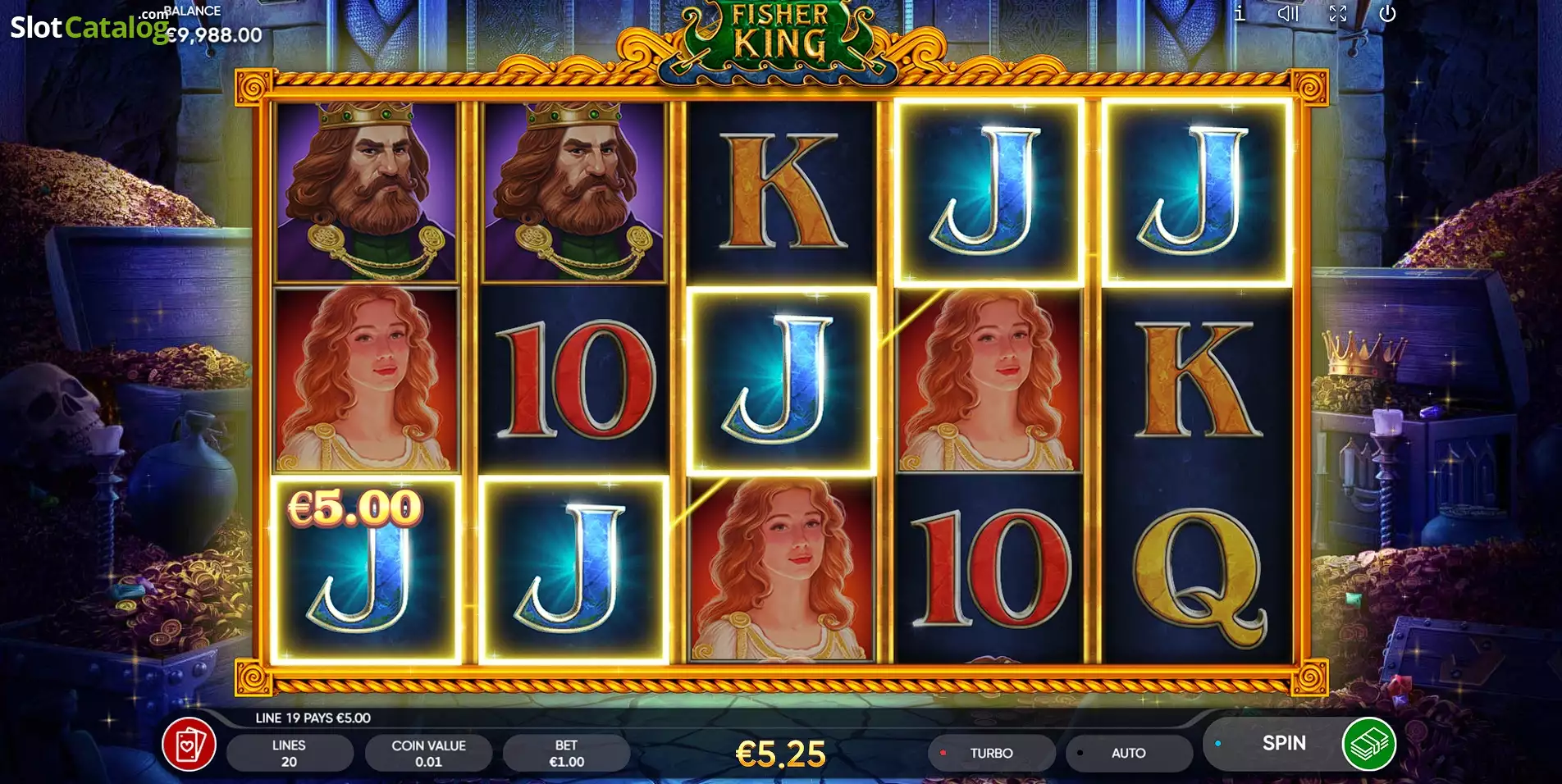Toggle Auto spin mode
This screenshot has height=784, width=1562.
(1129, 753)
